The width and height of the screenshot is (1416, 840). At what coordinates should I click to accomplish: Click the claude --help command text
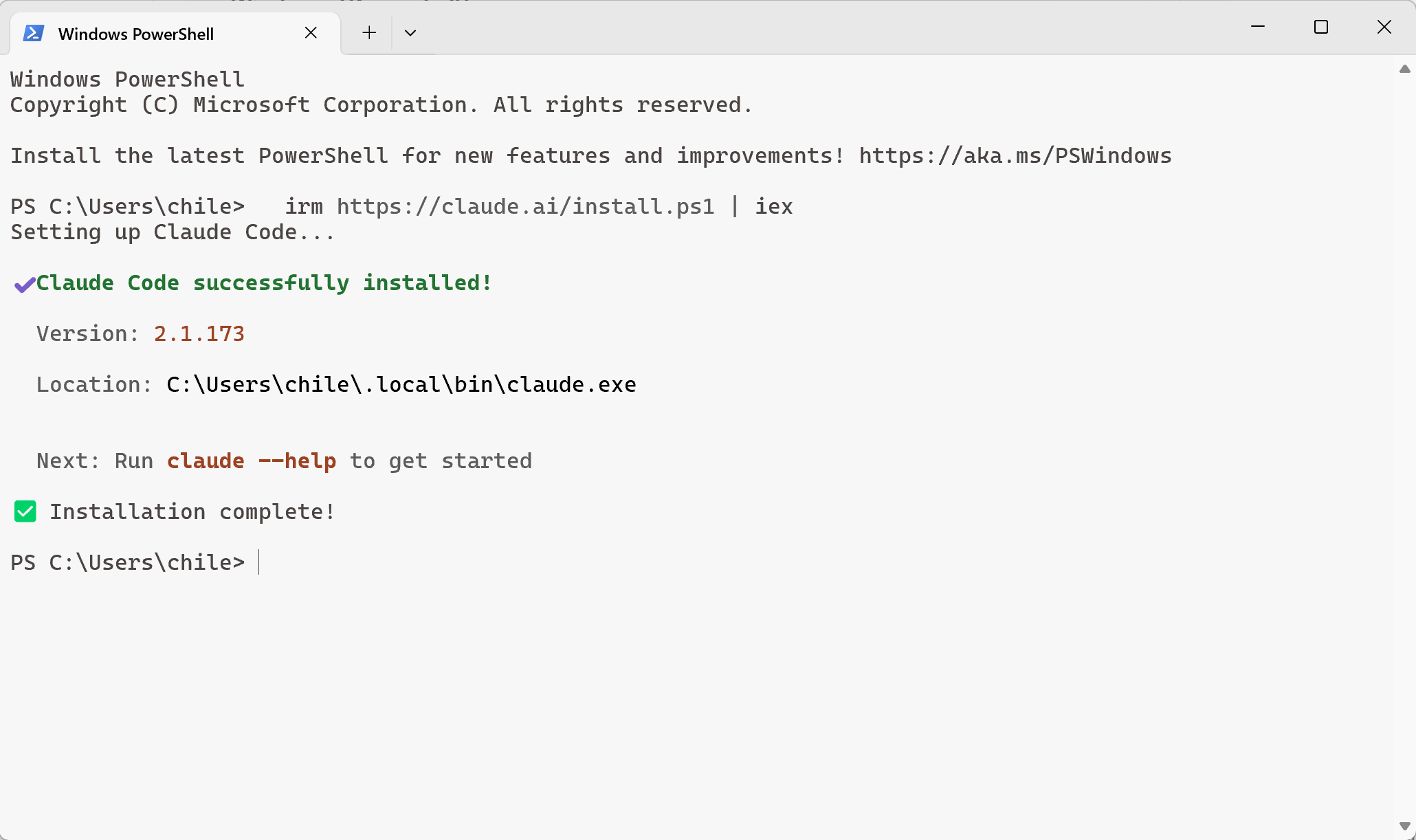[252, 461]
